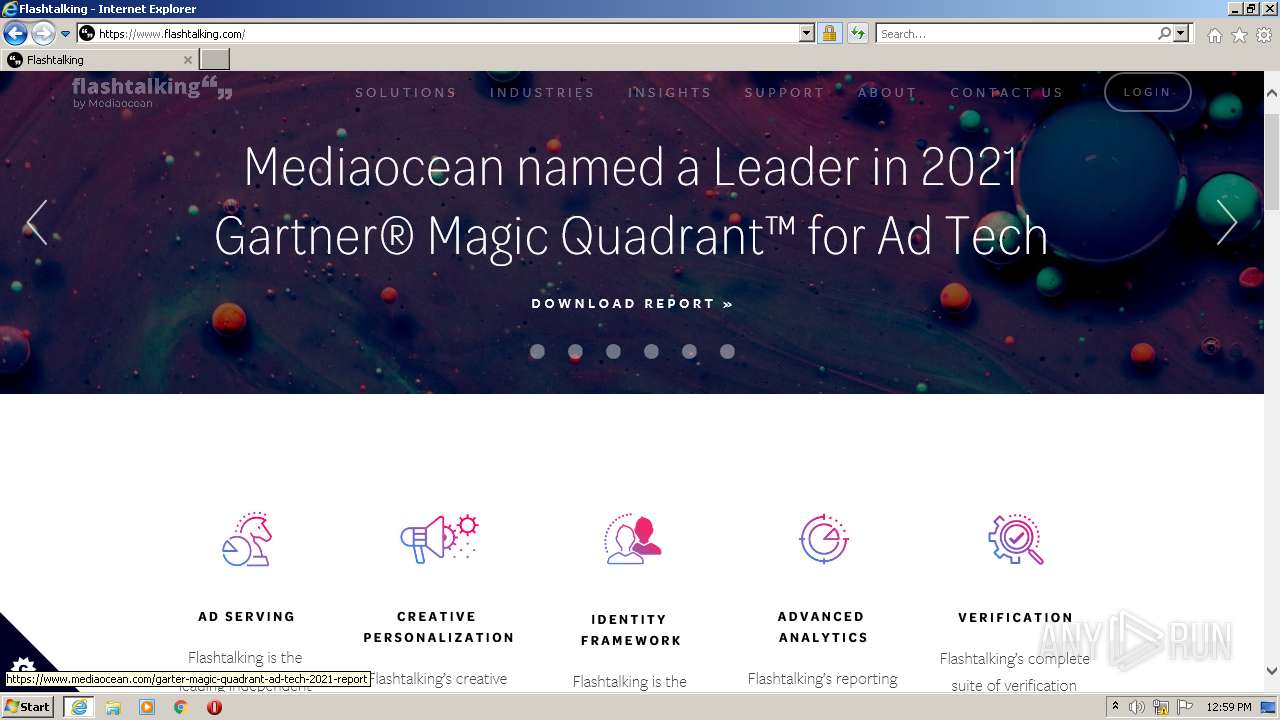Click the Search box in toolbar
This screenshot has width=1280, height=720.
point(1016,33)
